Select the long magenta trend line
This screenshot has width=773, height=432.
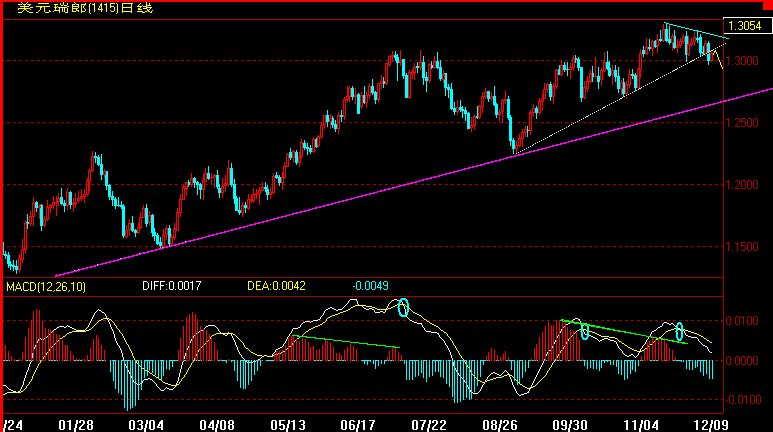[414, 182]
